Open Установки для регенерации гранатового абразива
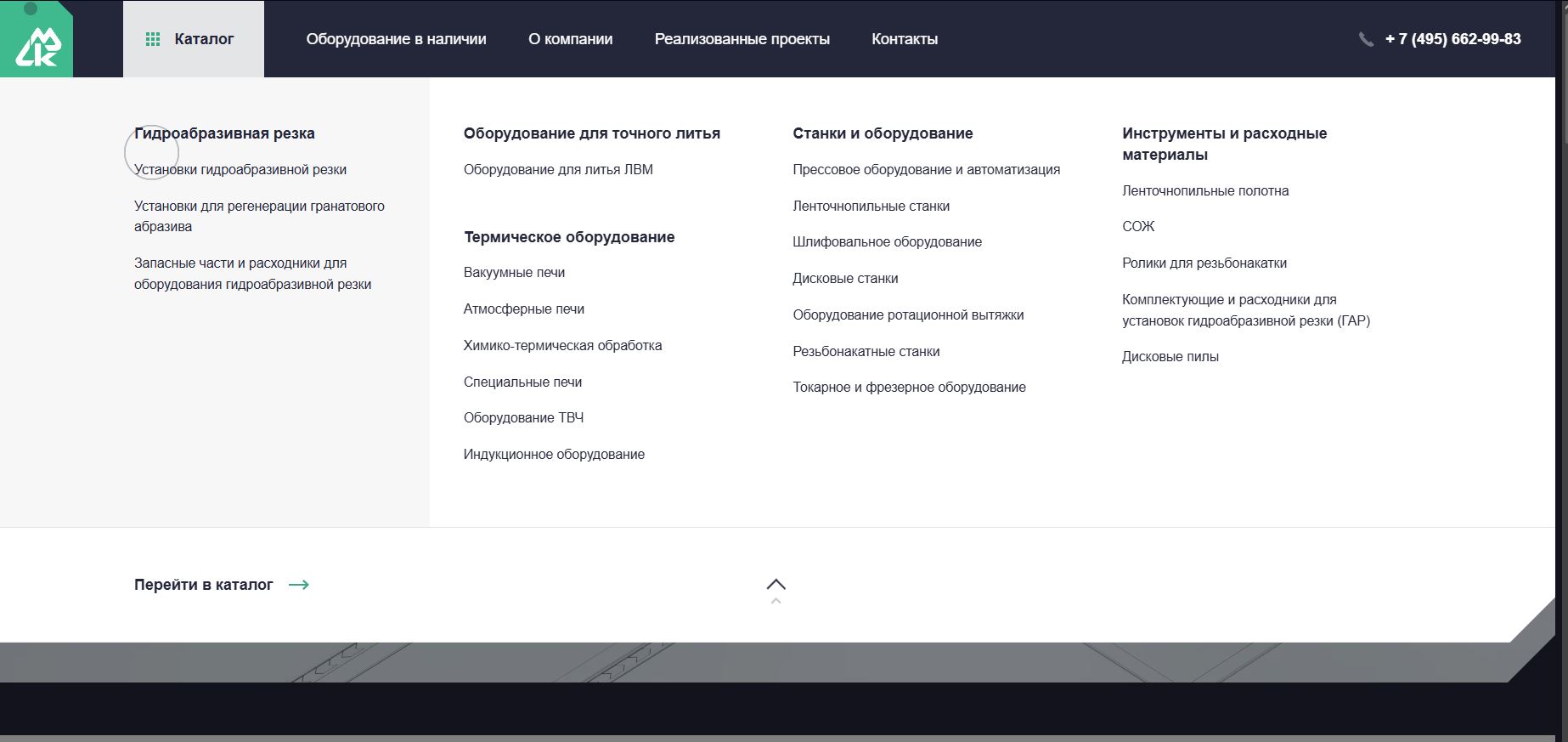 (259, 216)
